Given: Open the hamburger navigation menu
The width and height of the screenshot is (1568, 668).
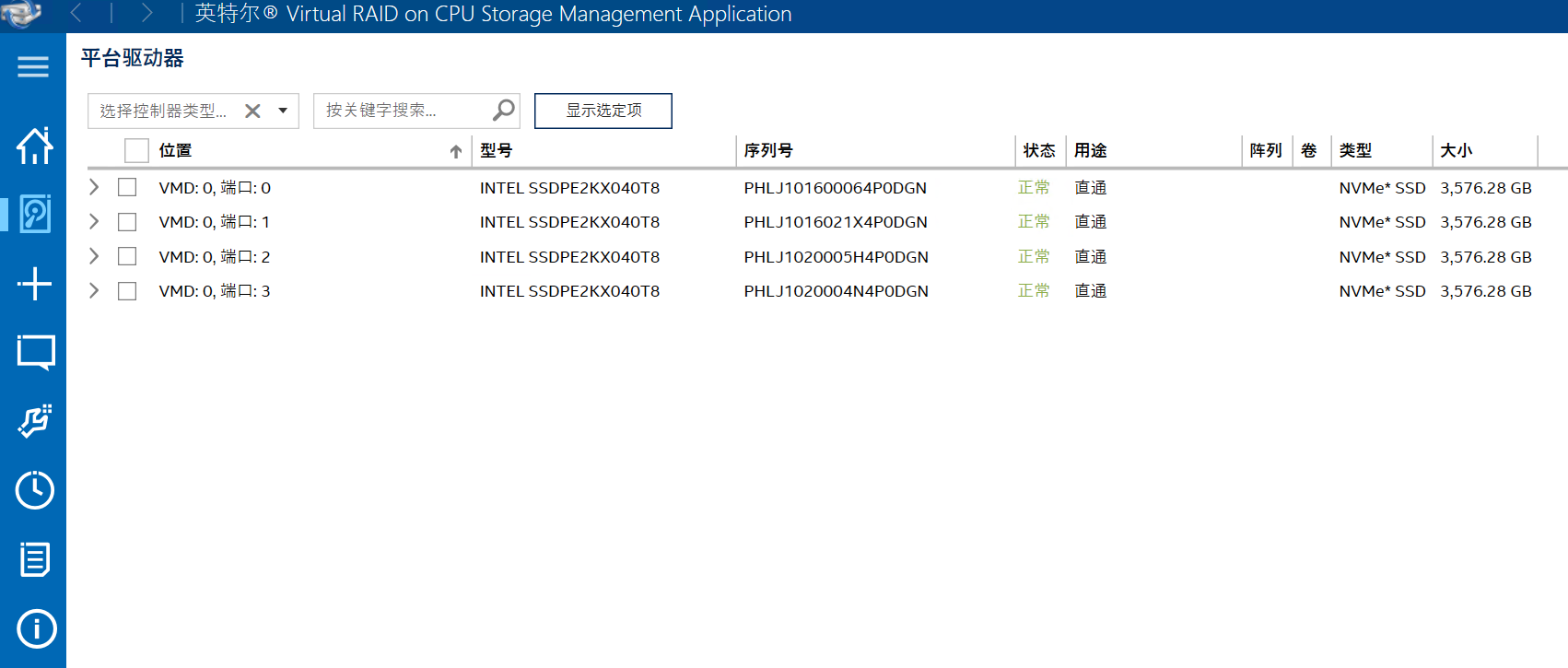Looking at the screenshot, I should (x=33, y=66).
